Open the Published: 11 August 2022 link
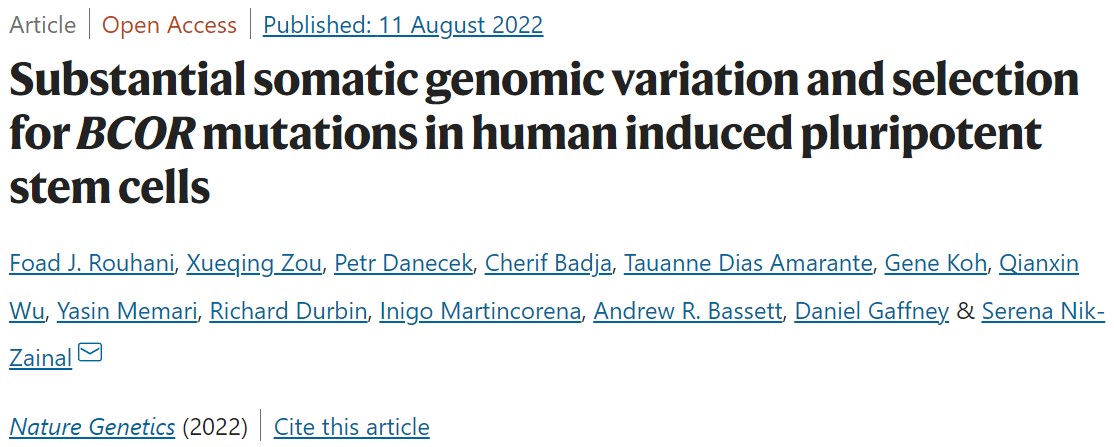Viewport: 1114px width, 447px height. [403, 25]
